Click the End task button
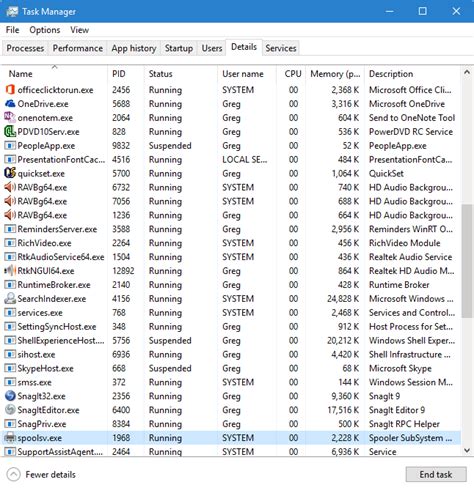 [436, 474]
